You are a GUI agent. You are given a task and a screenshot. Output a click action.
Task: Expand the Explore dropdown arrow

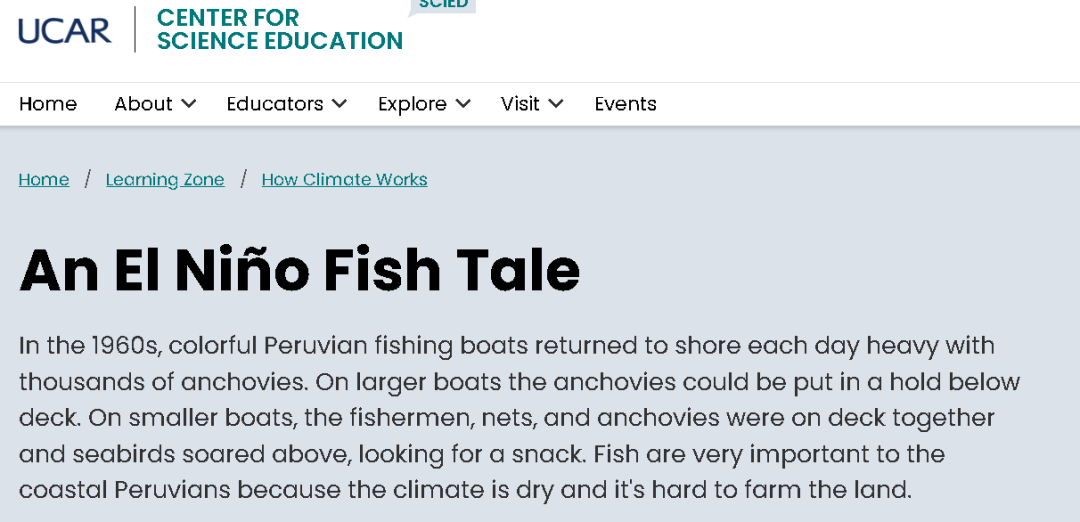coord(463,104)
